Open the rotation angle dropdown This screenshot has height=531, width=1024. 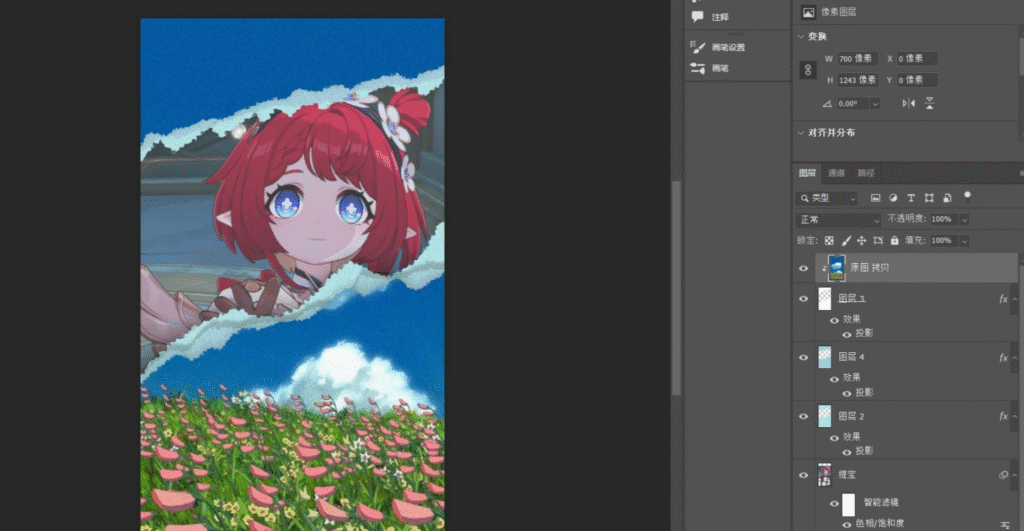point(875,104)
